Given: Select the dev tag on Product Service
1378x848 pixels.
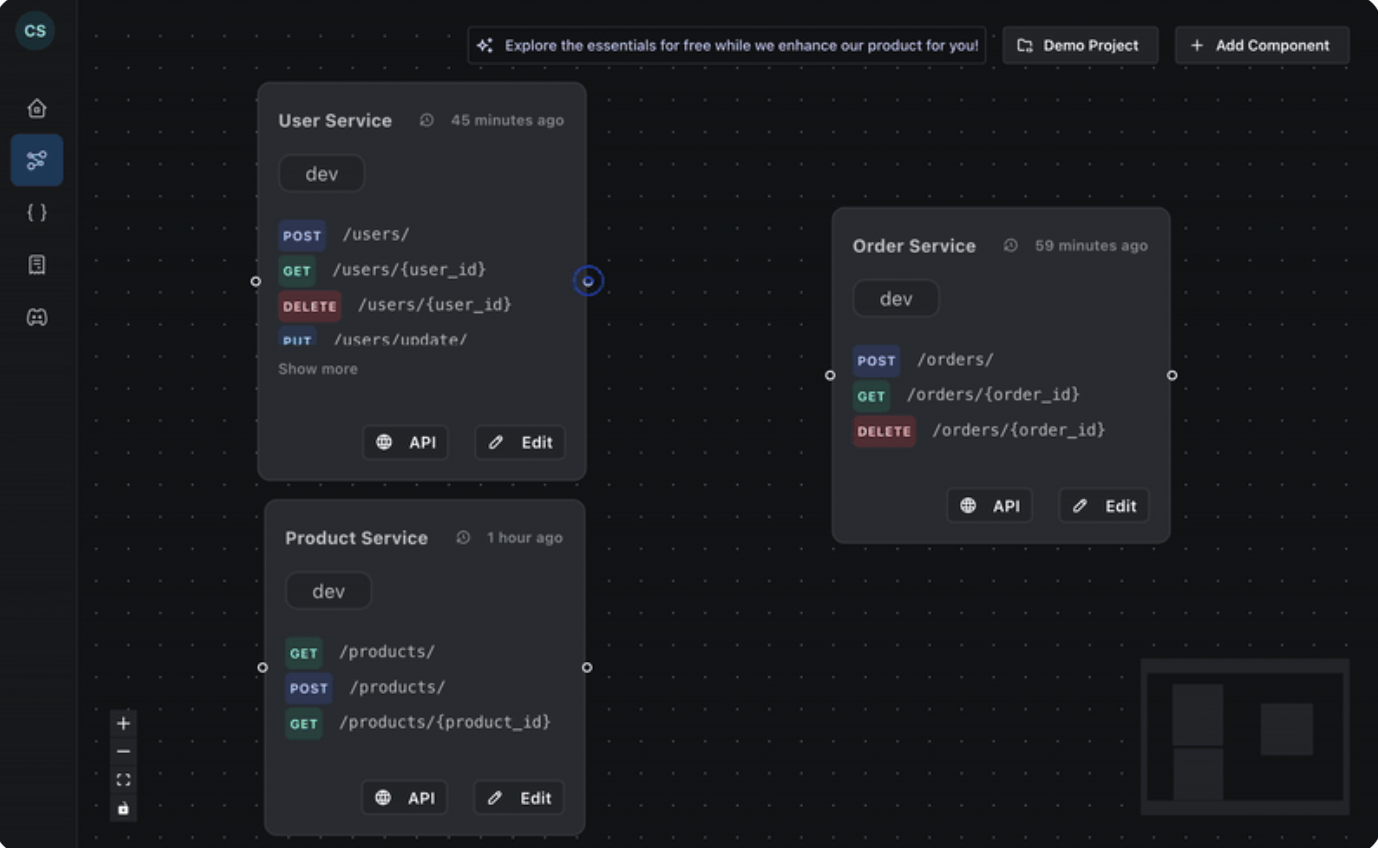Looking at the screenshot, I should (x=328, y=591).
